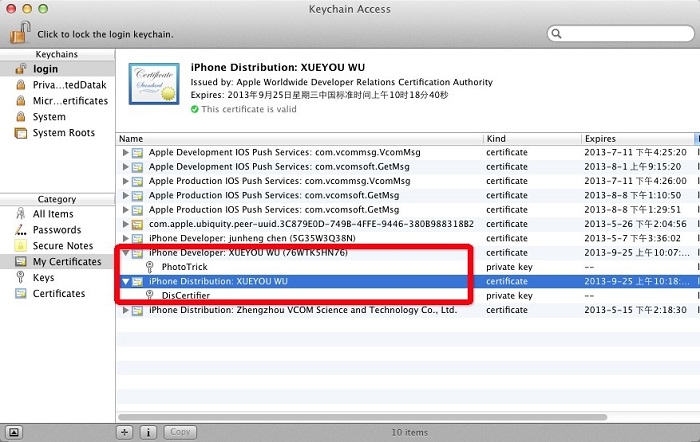Click the plus button to add item

point(125,432)
